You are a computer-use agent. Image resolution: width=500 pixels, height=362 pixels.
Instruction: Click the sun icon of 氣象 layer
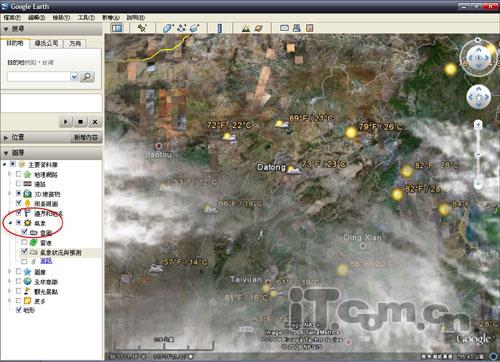tap(28, 223)
